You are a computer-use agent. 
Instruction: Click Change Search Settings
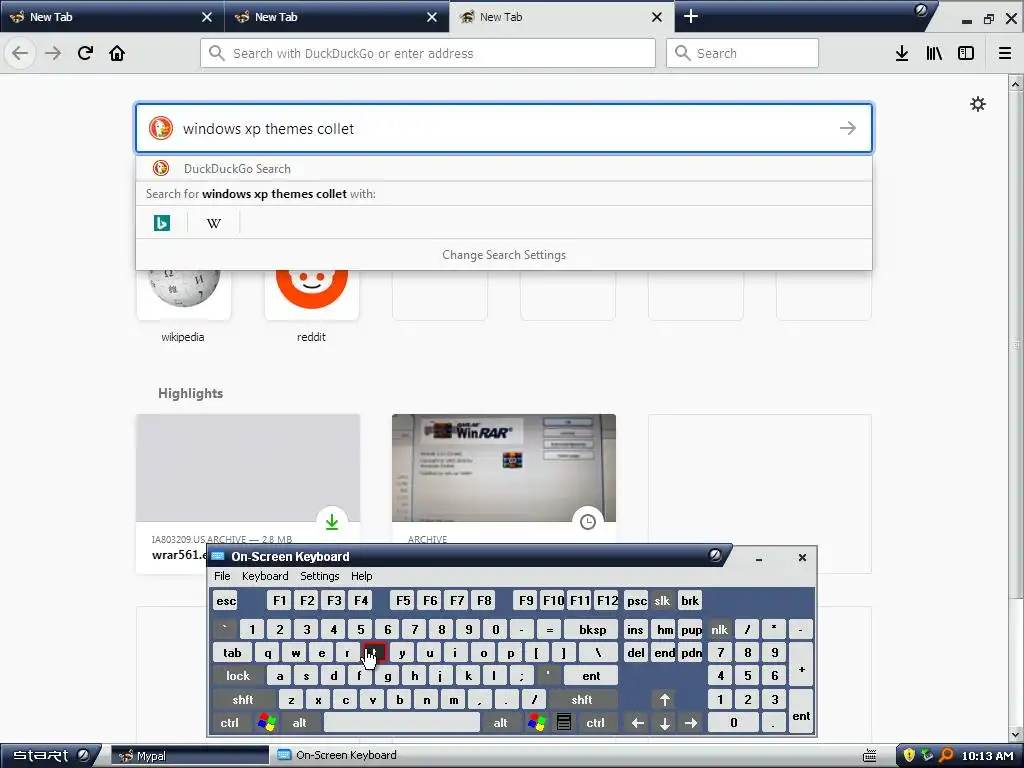[x=504, y=255]
